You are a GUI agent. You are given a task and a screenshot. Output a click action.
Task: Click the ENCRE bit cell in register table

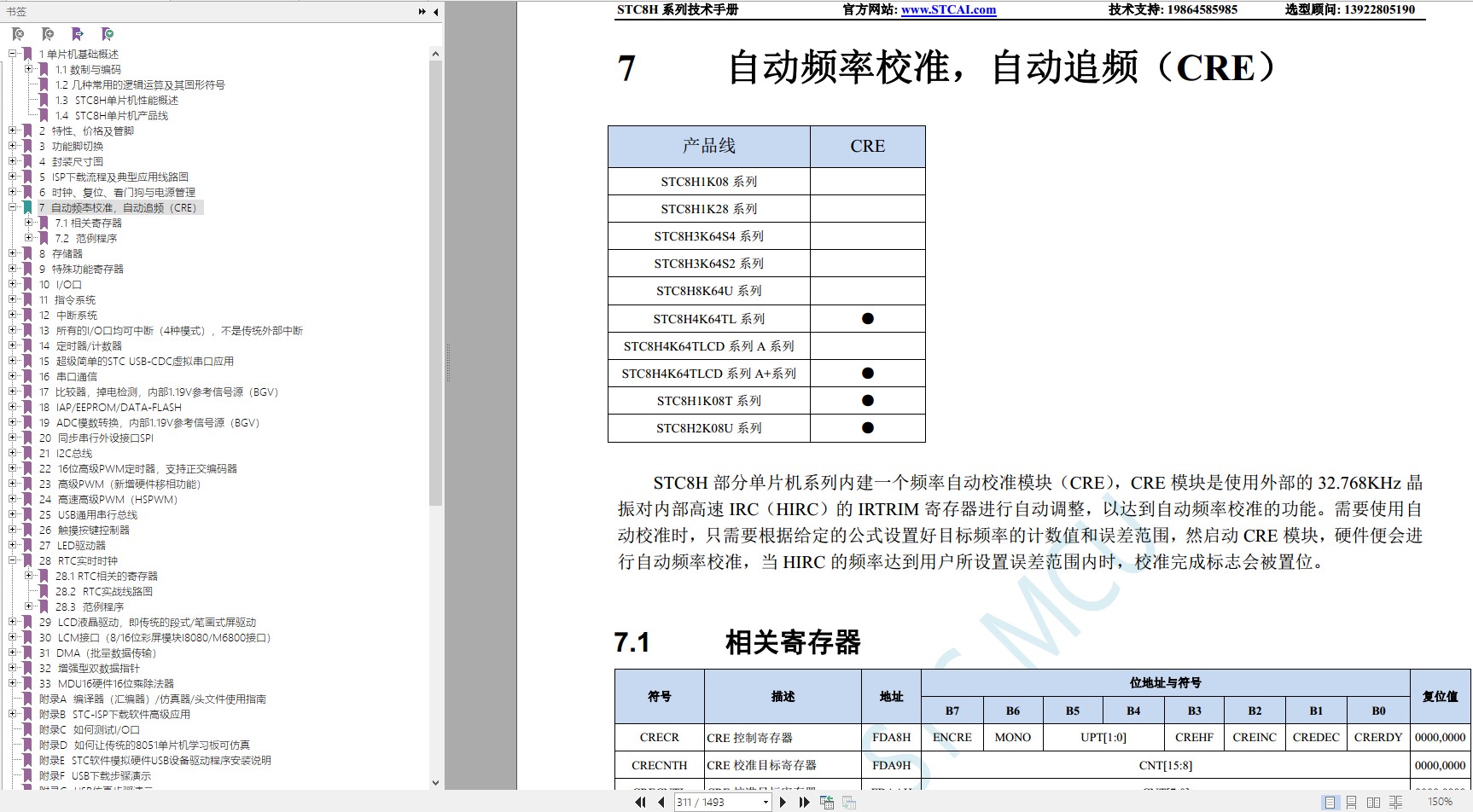[x=952, y=737]
